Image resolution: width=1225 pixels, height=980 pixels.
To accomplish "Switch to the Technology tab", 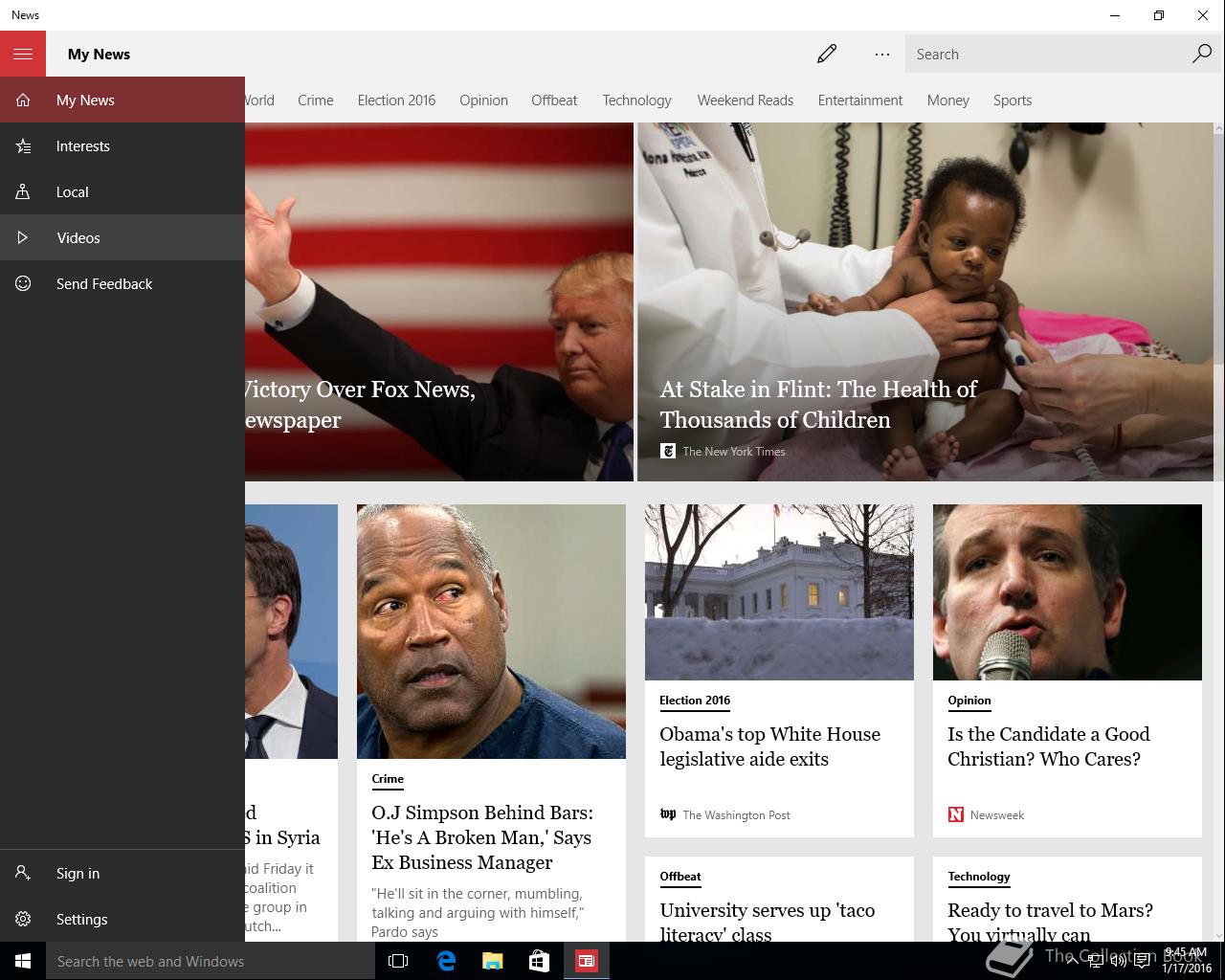I will coord(636,100).
